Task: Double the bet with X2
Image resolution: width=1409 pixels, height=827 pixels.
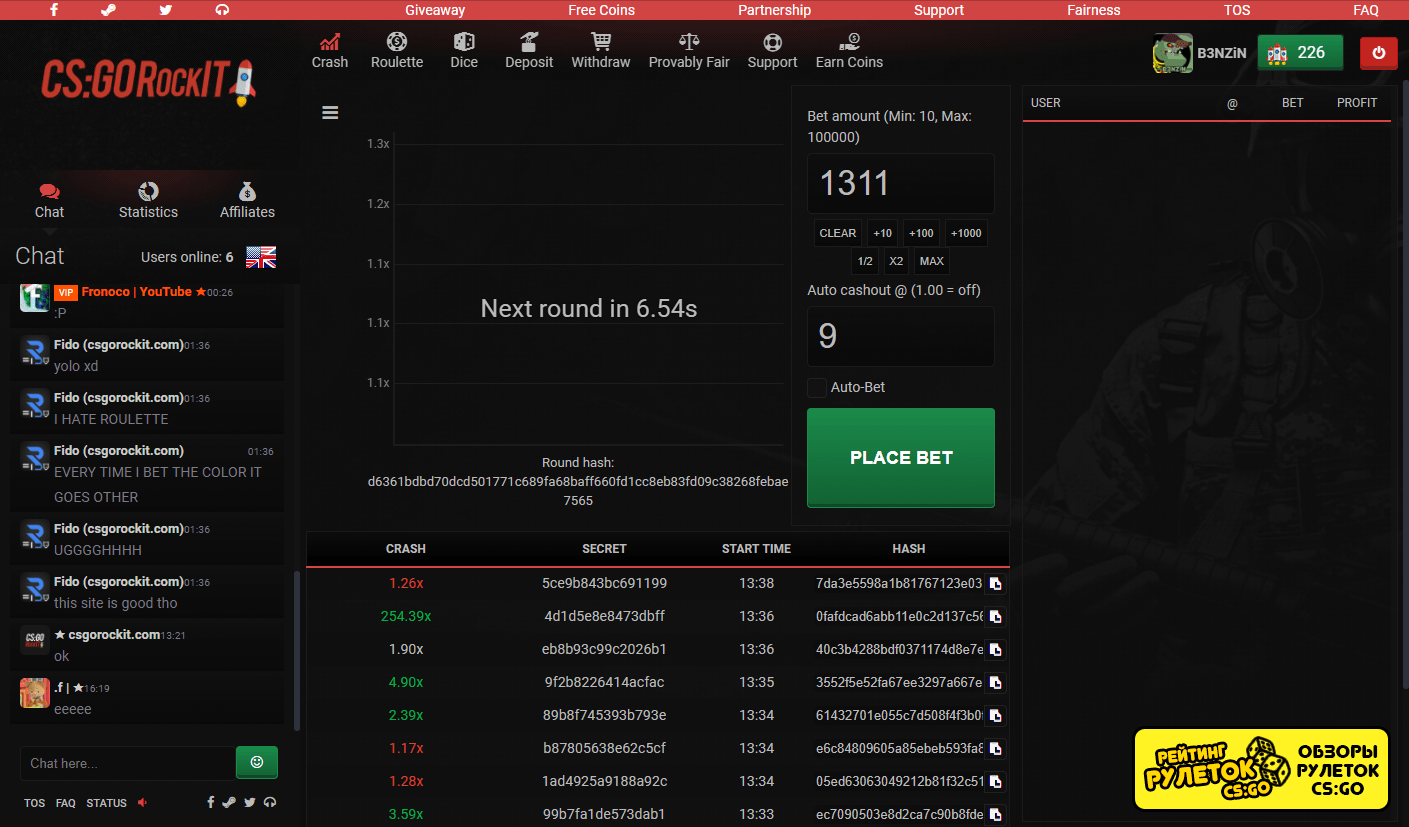Action: point(897,261)
